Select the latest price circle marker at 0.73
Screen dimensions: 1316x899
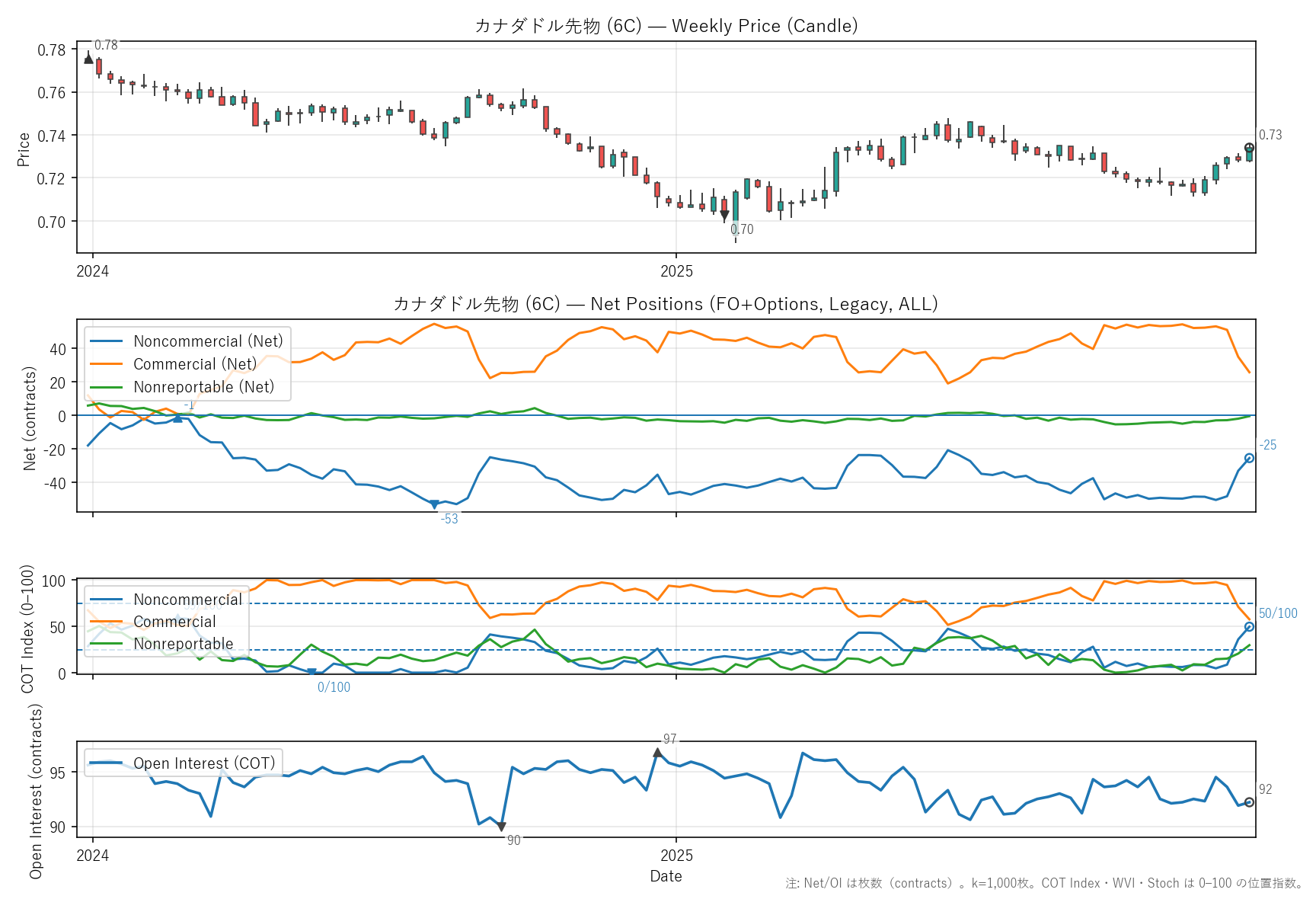point(1249,148)
